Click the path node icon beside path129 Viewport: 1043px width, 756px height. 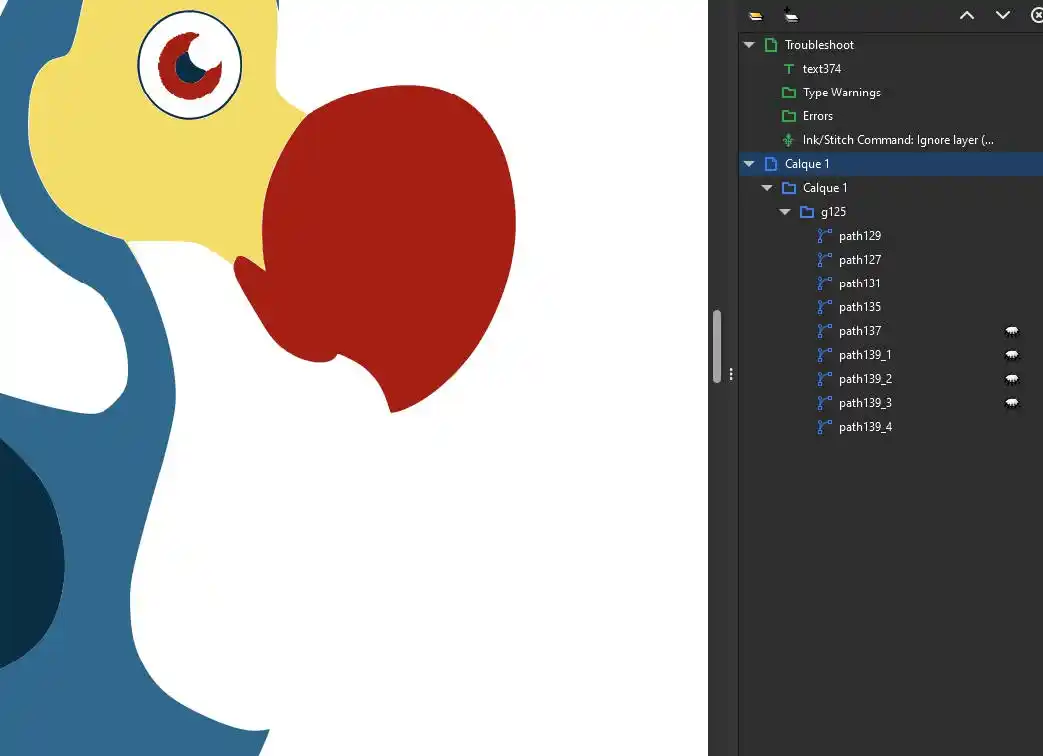[825, 236]
